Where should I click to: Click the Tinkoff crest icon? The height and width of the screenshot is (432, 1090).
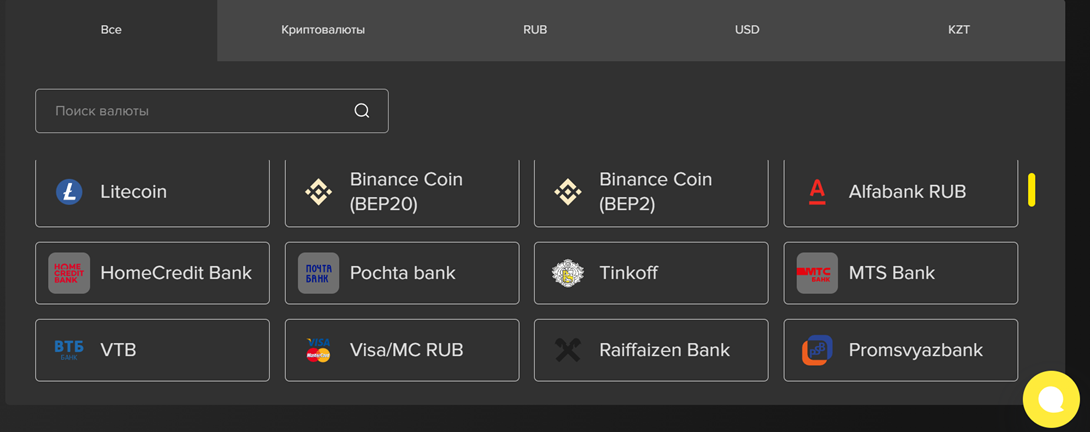[x=568, y=273]
